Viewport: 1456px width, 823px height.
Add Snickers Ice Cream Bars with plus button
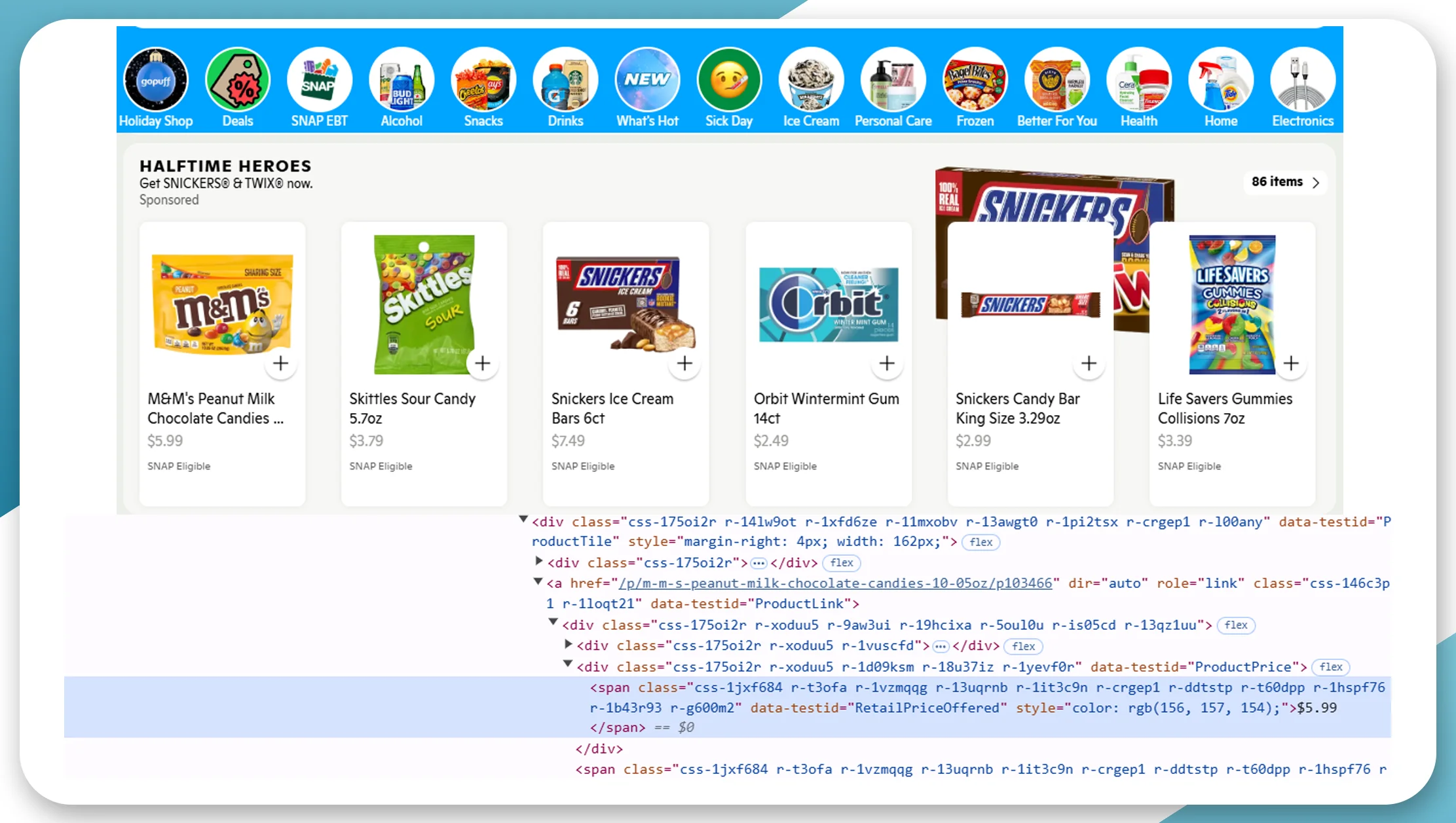[x=684, y=363]
